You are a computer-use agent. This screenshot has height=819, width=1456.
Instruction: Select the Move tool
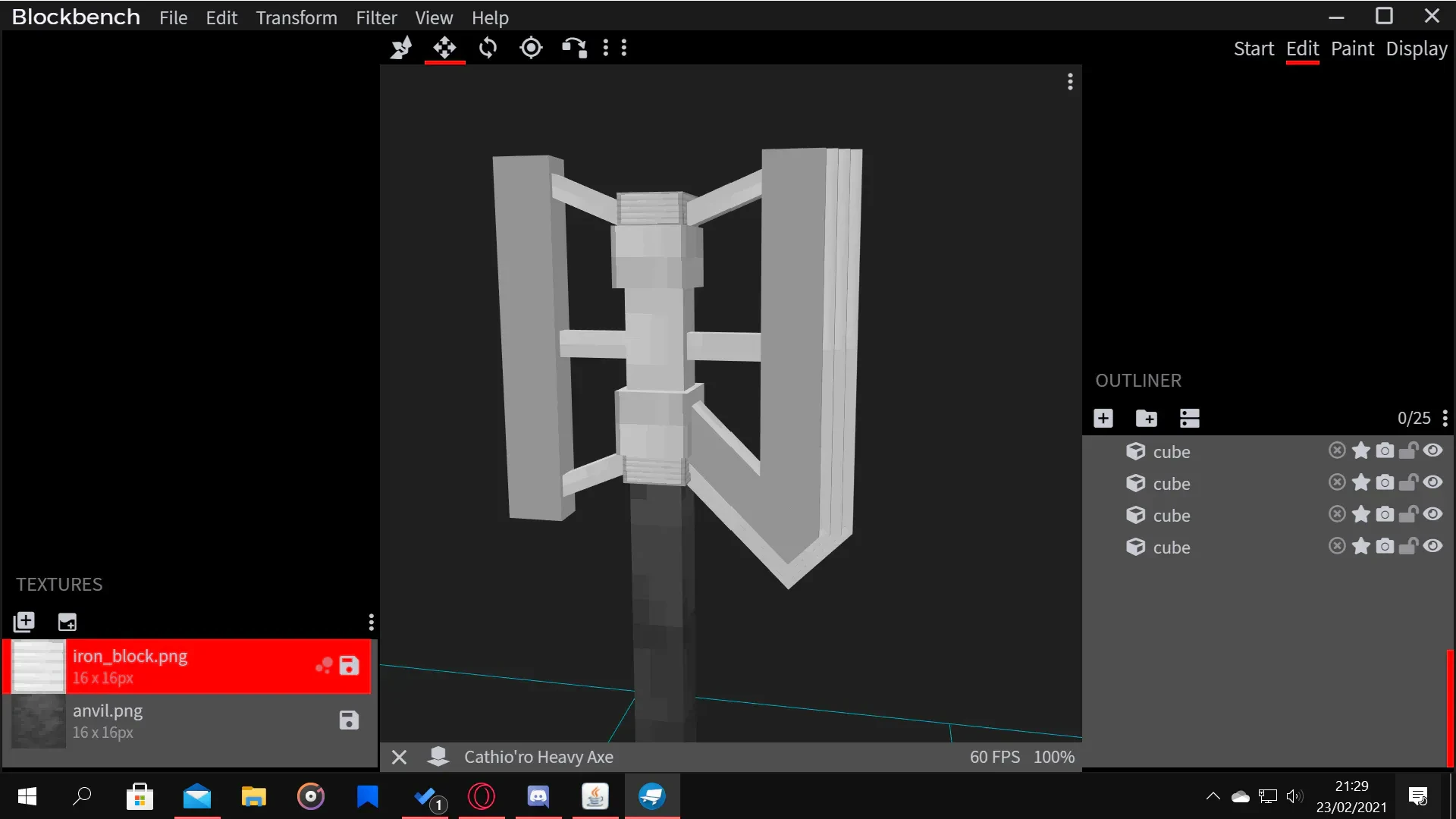444,48
